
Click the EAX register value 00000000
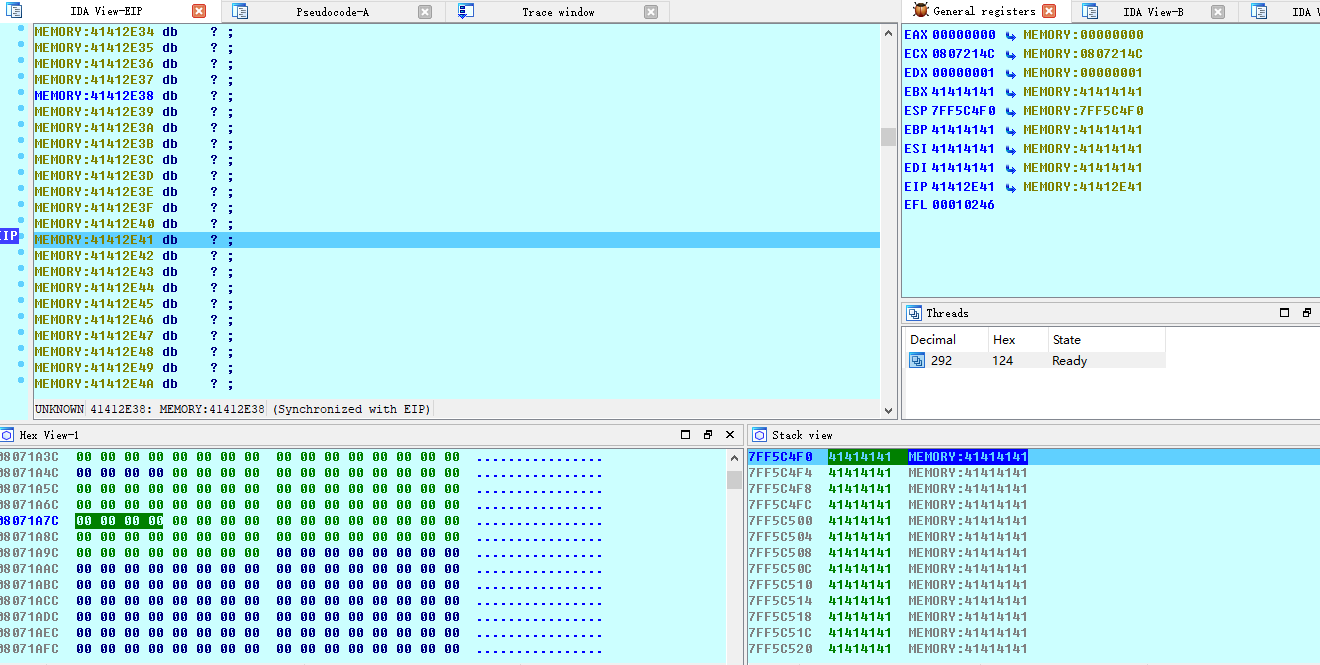point(964,35)
